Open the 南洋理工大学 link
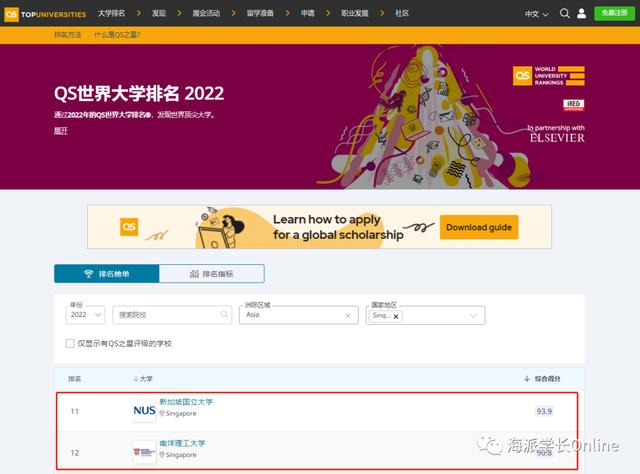 tap(182, 443)
